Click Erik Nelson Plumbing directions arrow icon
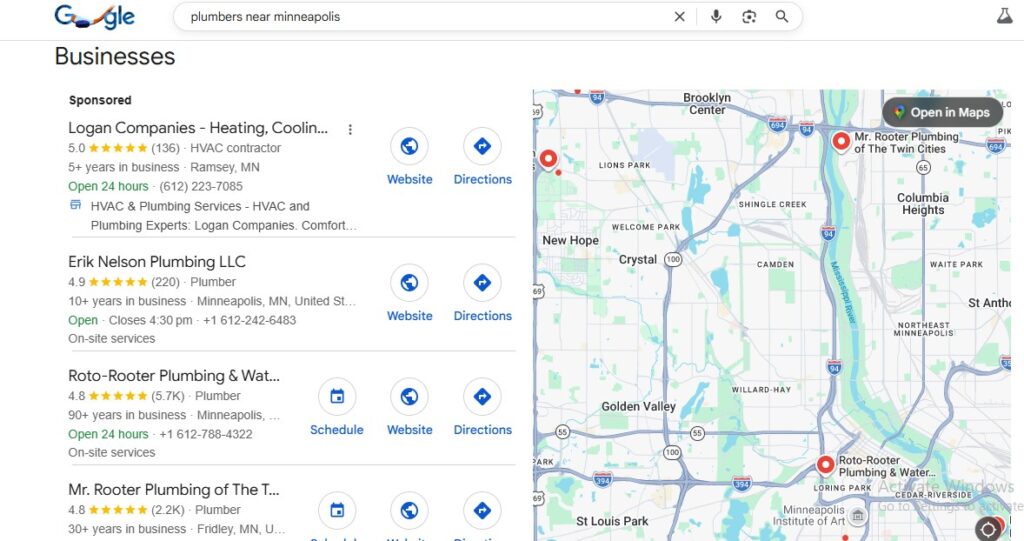 point(483,282)
